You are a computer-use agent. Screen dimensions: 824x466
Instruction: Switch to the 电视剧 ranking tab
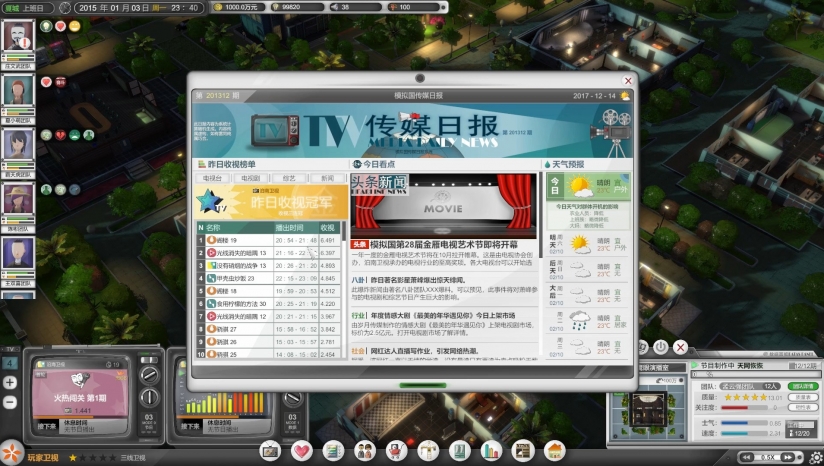[251, 178]
